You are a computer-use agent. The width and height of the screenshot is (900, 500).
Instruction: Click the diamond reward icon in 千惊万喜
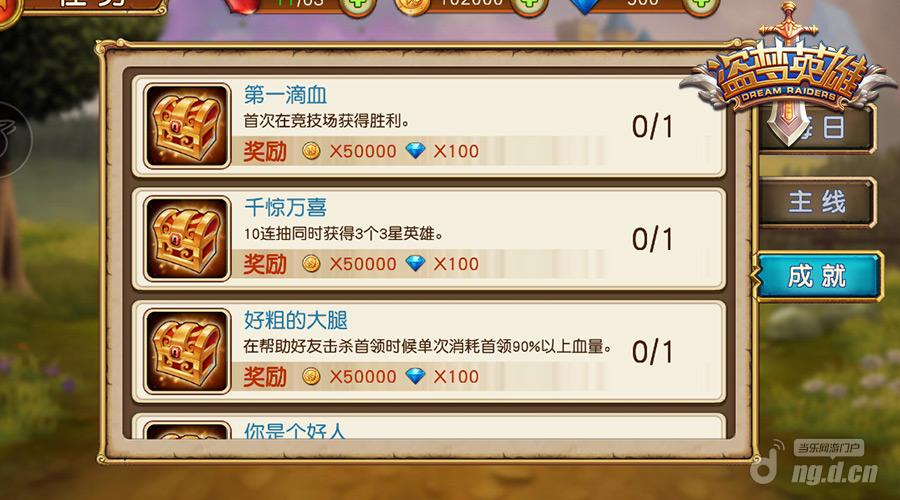coord(415,263)
